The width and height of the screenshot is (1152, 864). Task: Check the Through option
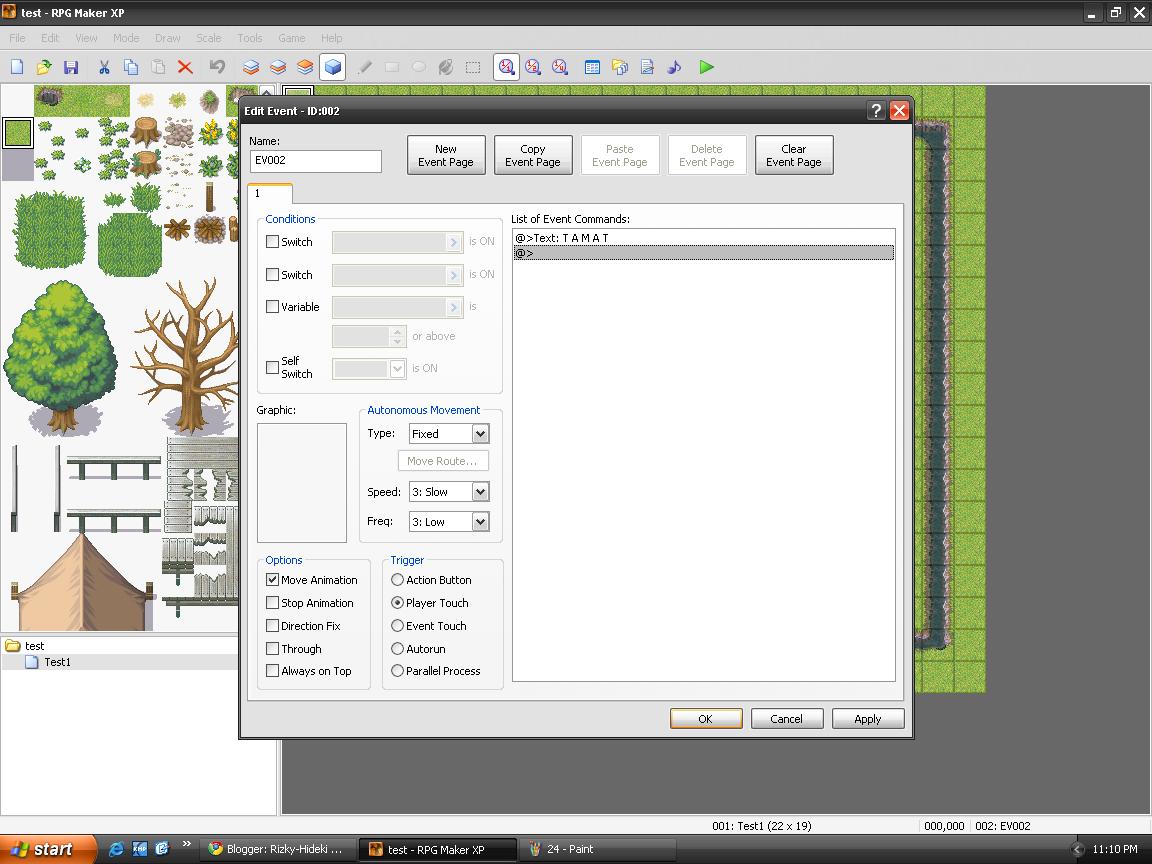coord(272,649)
